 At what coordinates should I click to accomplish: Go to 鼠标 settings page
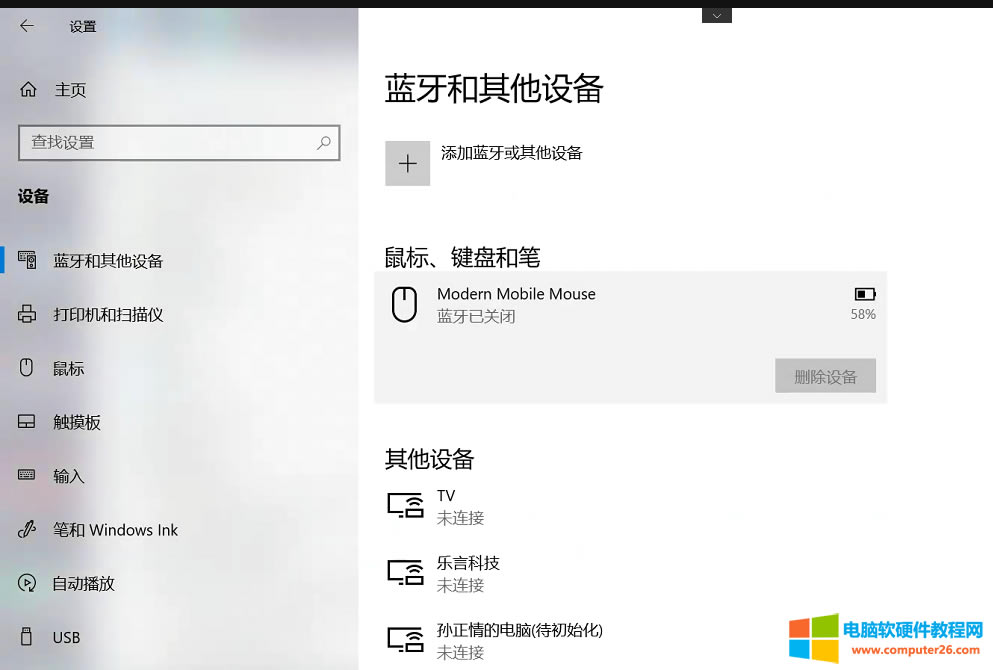68,369
